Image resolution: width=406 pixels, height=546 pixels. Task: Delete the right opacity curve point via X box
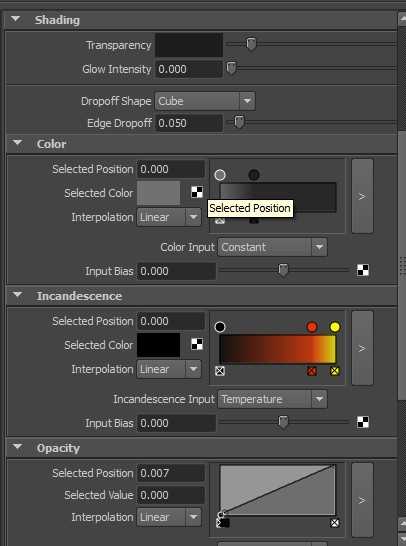coord(335,523)
